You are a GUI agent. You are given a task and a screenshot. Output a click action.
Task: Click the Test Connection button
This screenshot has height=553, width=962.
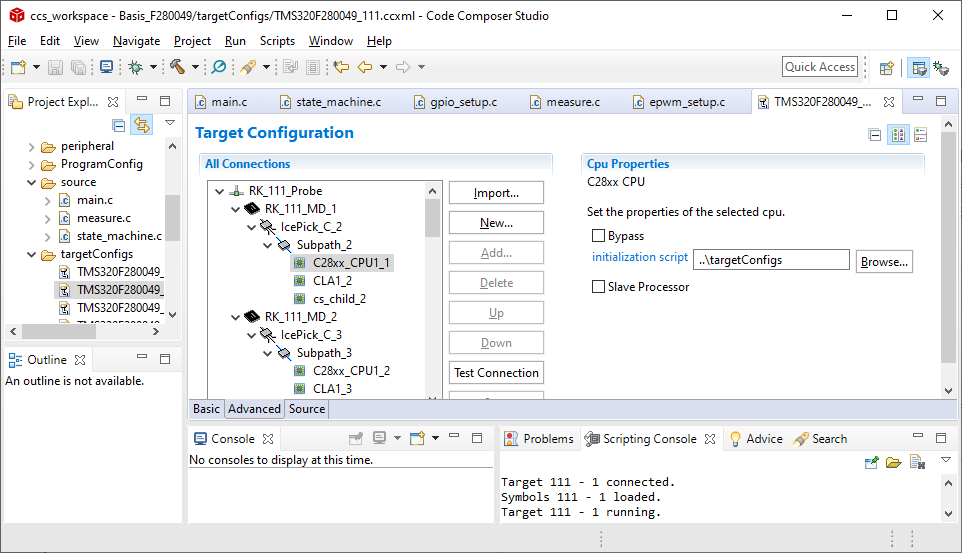coord(496,373)
